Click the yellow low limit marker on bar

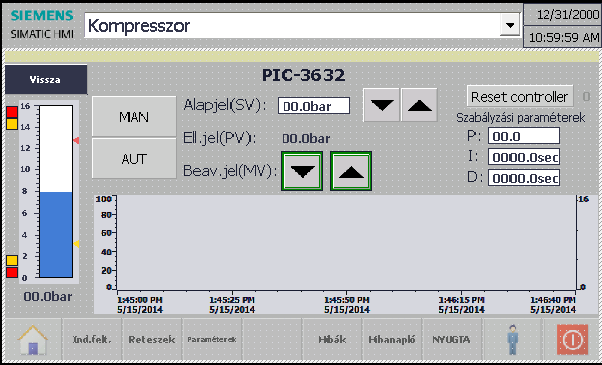click(76, 244)
